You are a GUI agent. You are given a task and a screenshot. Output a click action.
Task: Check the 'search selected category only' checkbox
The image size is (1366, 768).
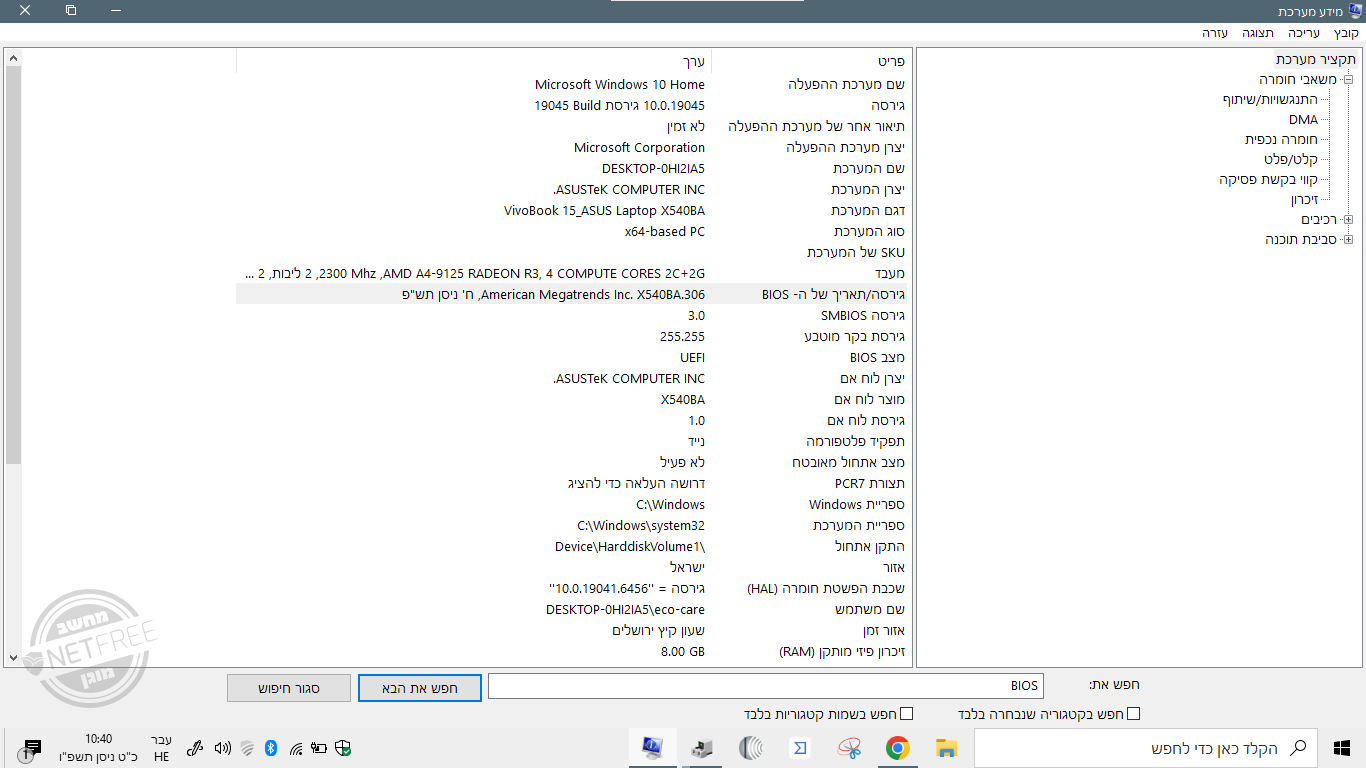coord(1134,713)
